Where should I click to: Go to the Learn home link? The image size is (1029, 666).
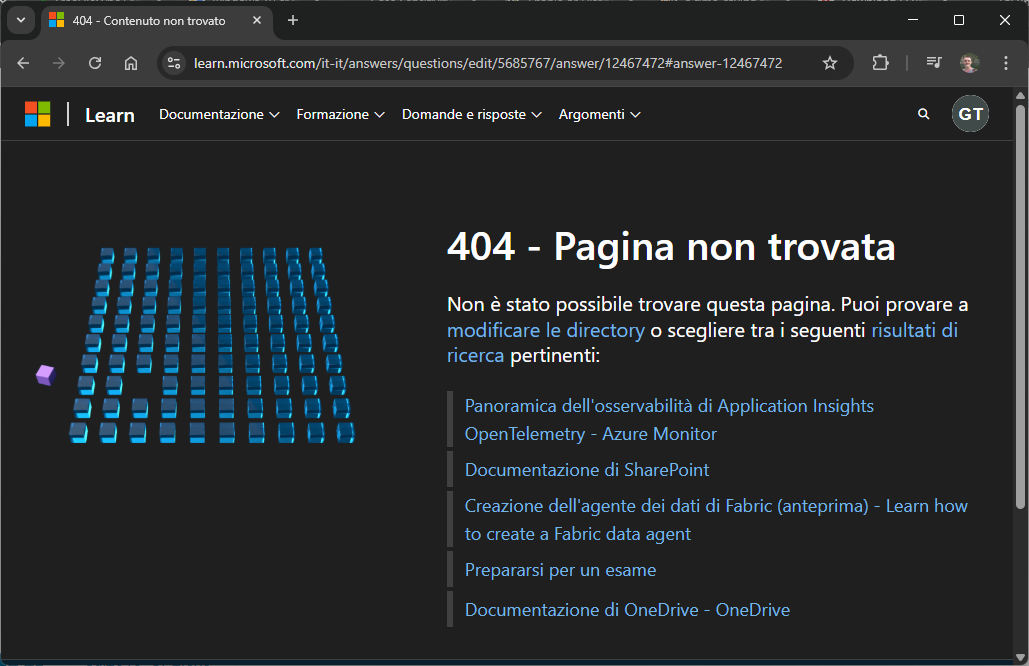pyautogui.click(x=110, y=115)
